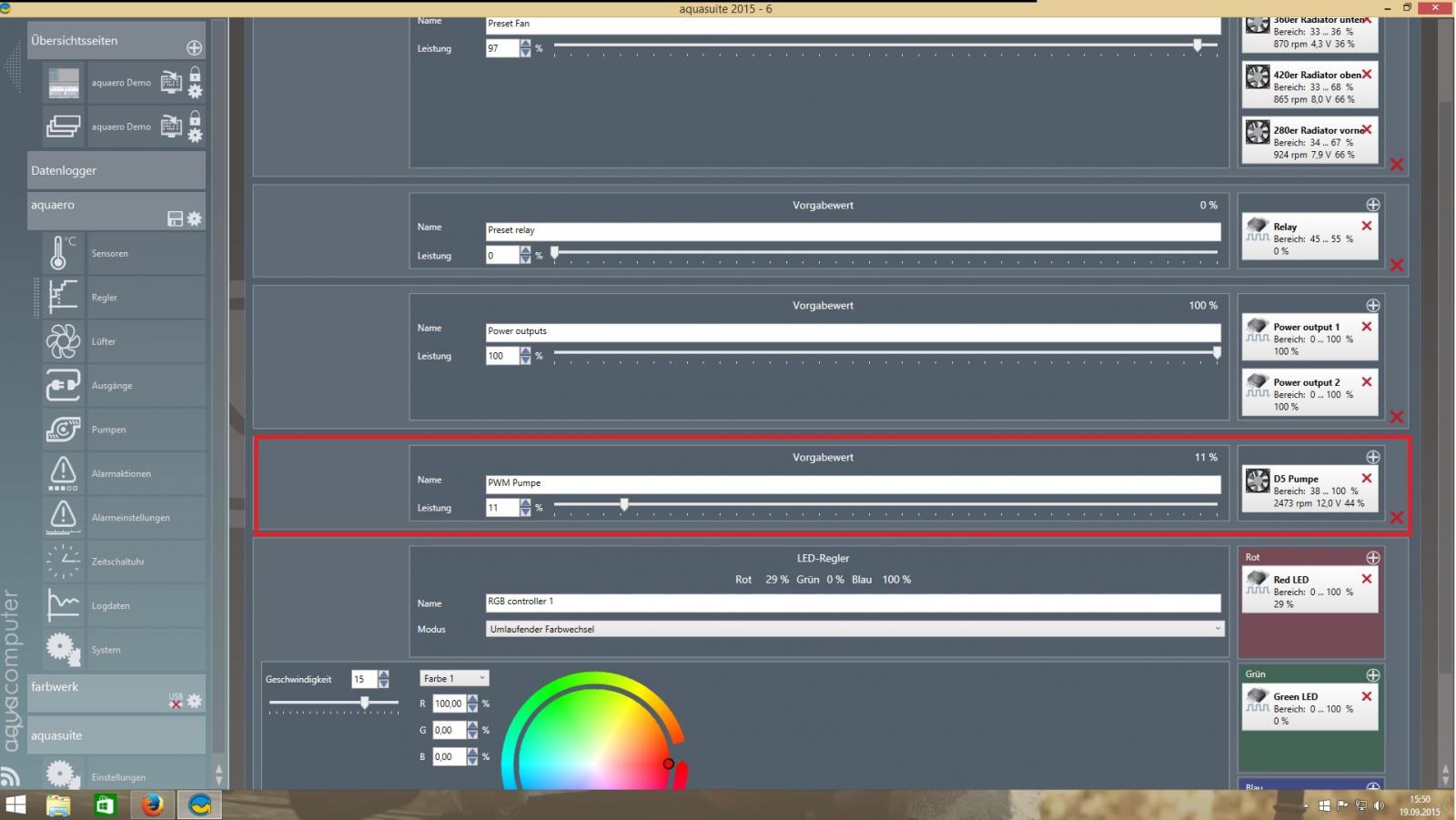Add an output to the Rot channel
Viewport: 1456px width, 820px height.
click(1373, 557)
